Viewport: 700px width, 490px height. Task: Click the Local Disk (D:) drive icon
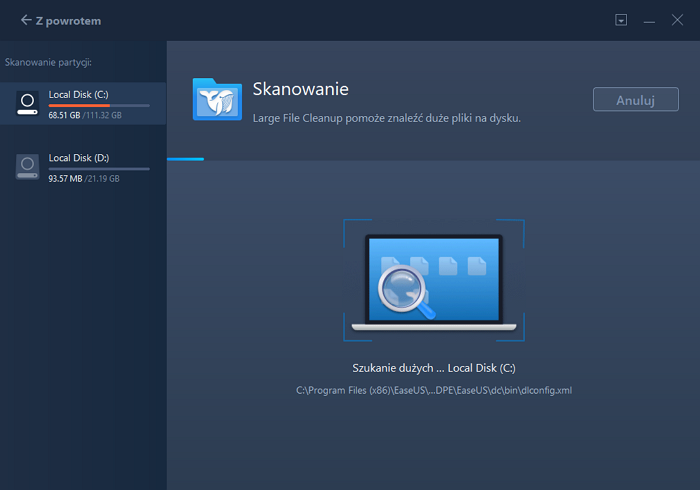[x=27, y=167]
